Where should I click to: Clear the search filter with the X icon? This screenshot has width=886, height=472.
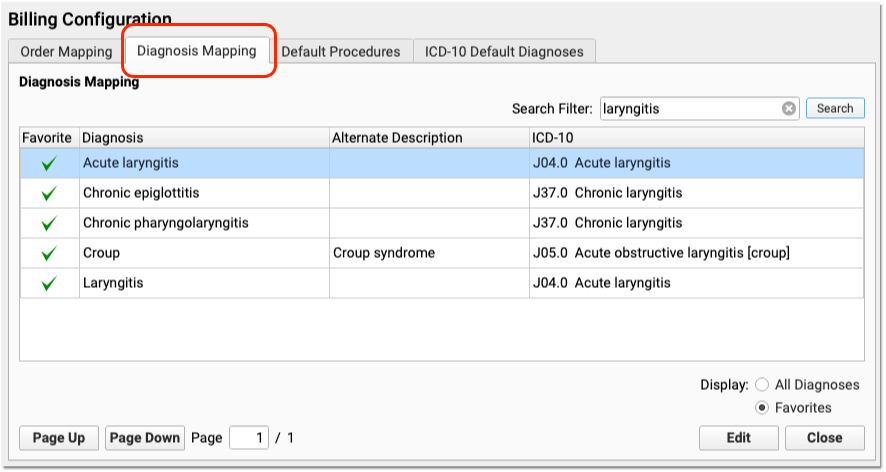789,109
